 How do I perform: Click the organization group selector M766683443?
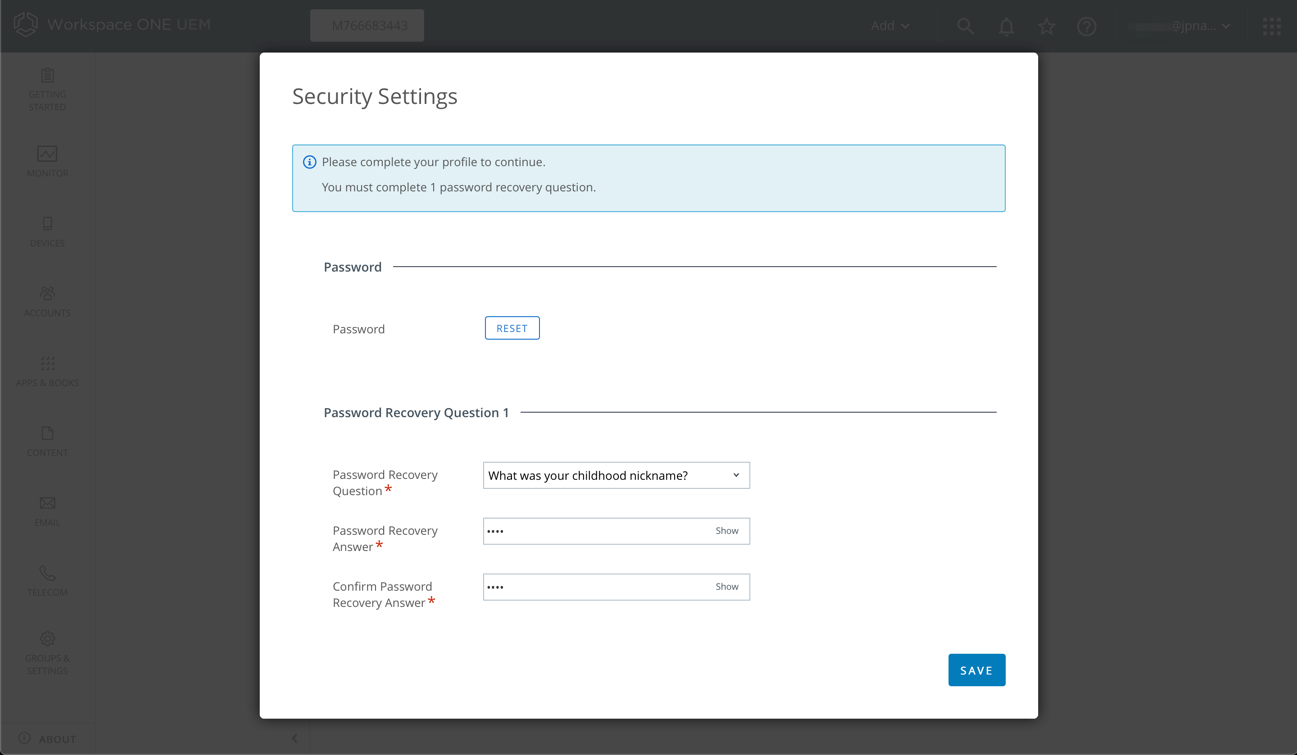[x=367, y=25]
